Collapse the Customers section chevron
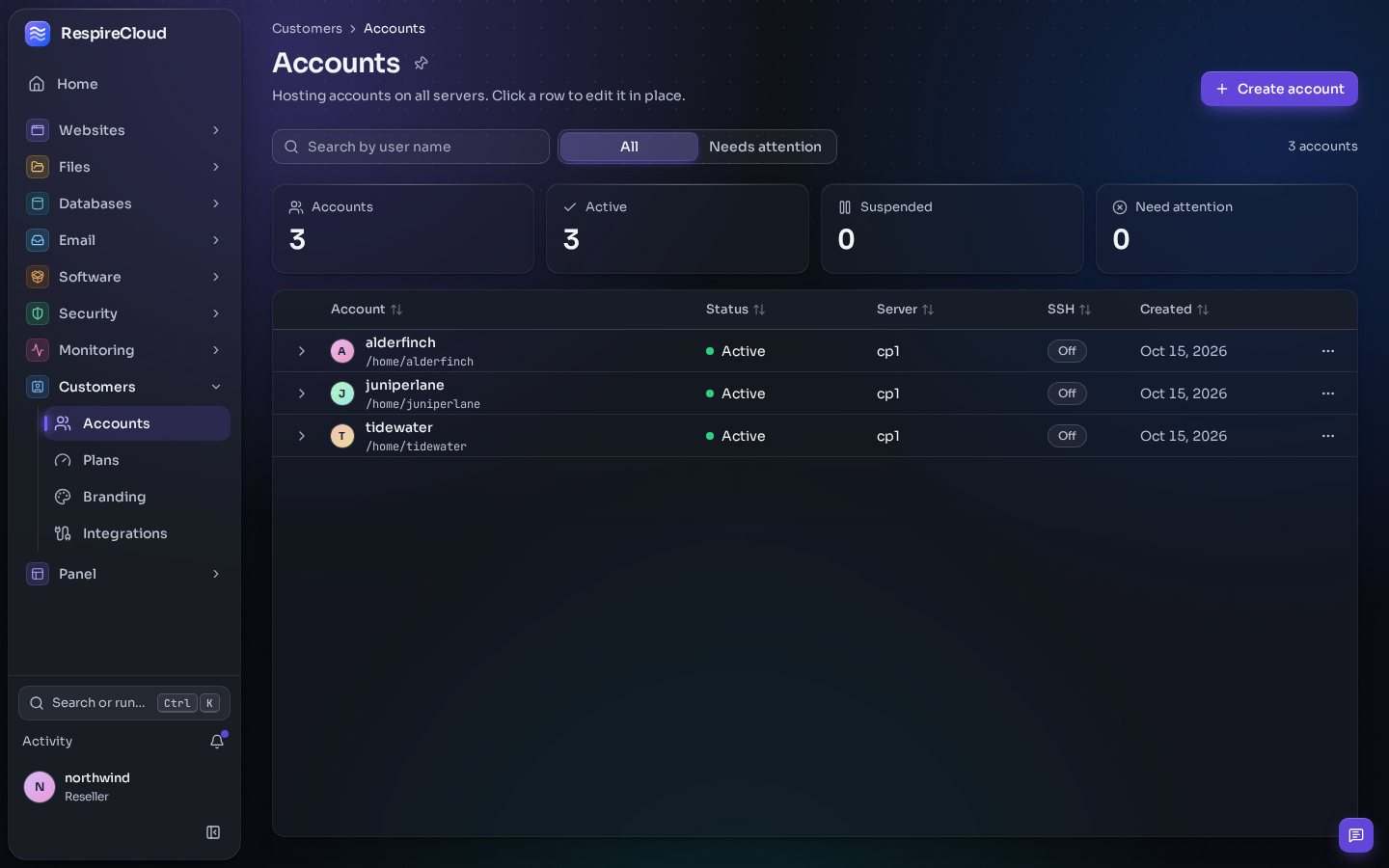This screenshot has height=868, width=1389. coord(216,387)
